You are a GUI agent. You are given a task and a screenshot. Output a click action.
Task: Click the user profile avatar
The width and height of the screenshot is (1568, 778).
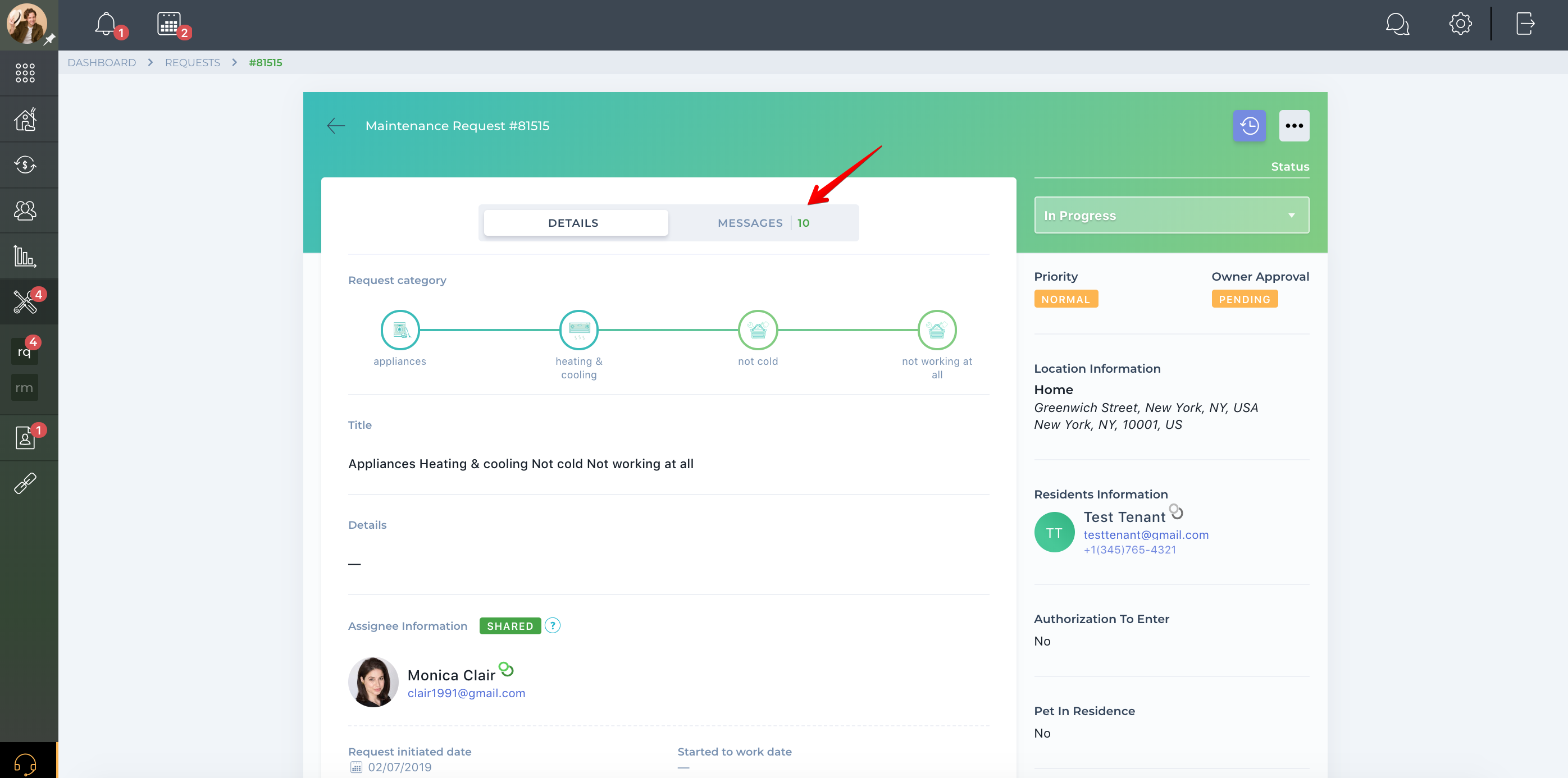coord(26,24)
